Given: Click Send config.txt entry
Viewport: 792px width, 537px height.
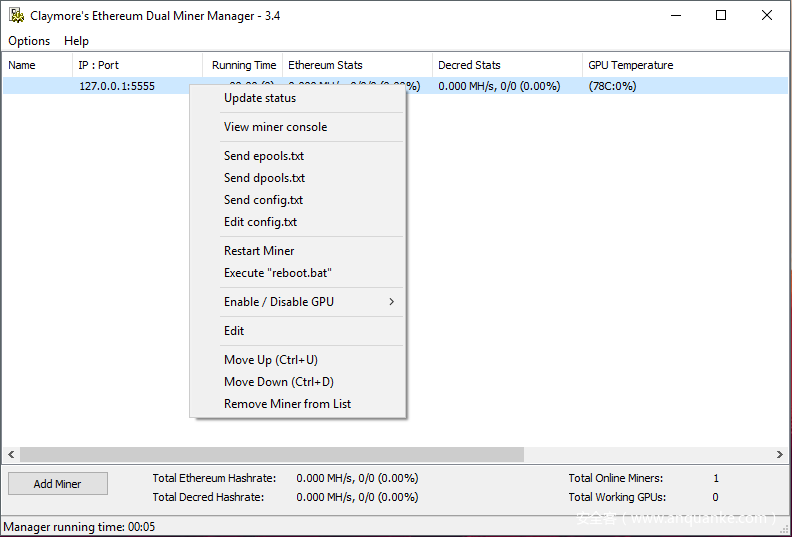Looking at the screenshot, I should (x=263, y=200).
